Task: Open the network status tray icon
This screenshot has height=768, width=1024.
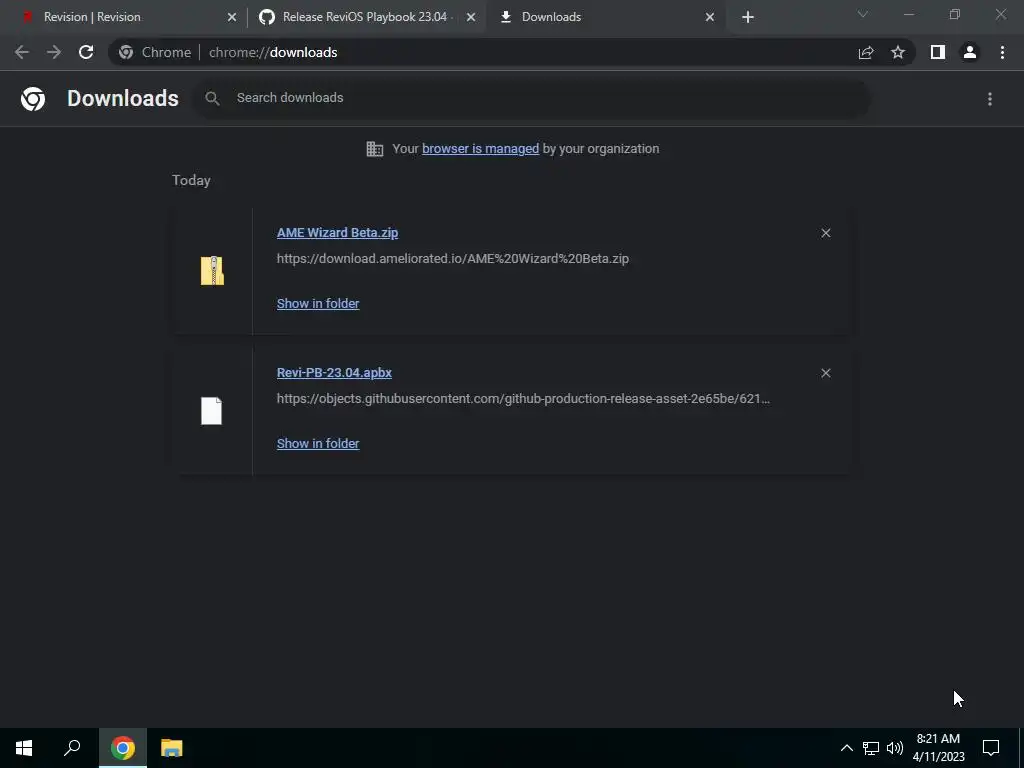Action: (871, 748)
